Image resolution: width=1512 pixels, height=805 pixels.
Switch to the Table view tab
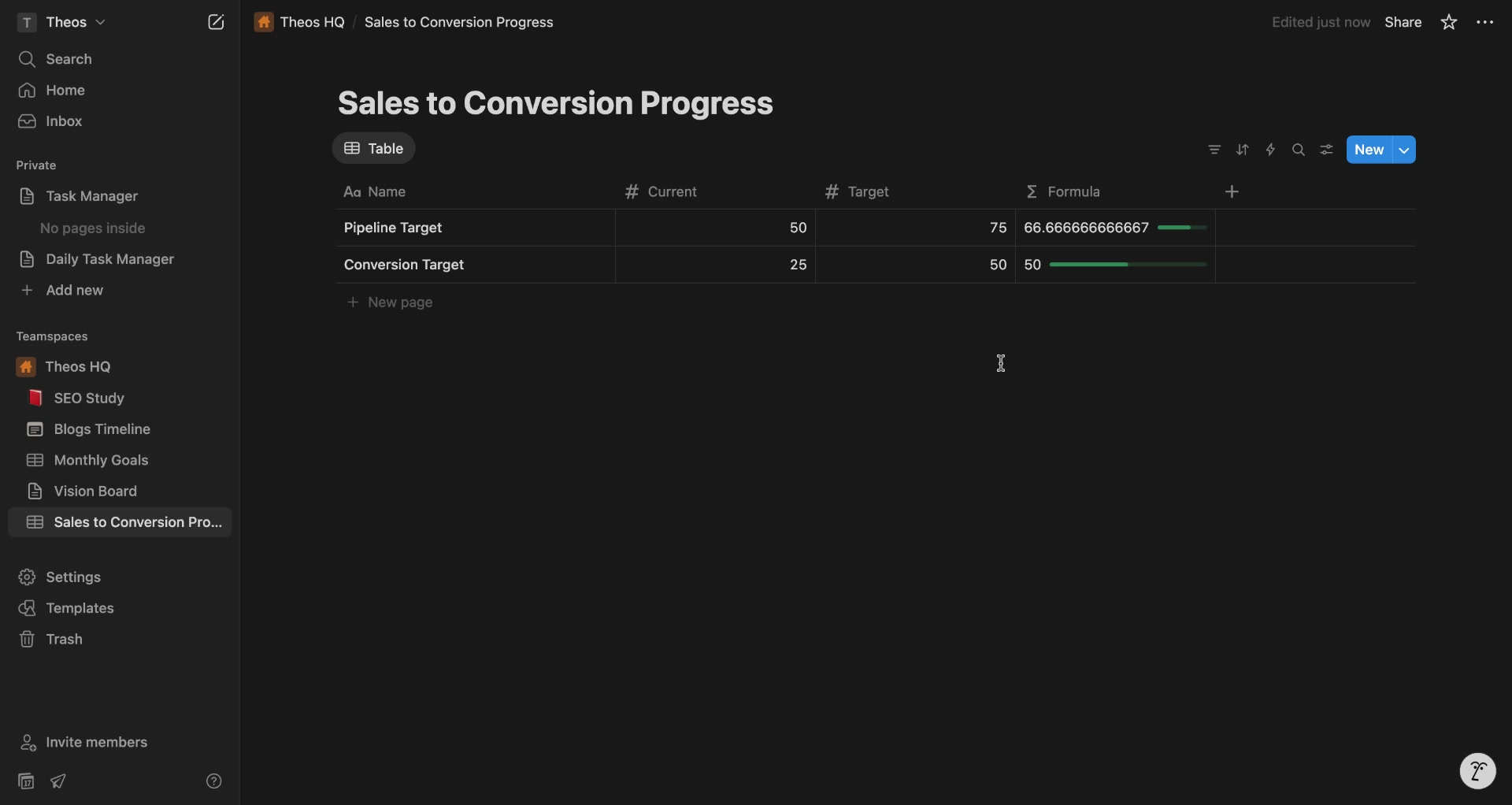click(374, 148)
